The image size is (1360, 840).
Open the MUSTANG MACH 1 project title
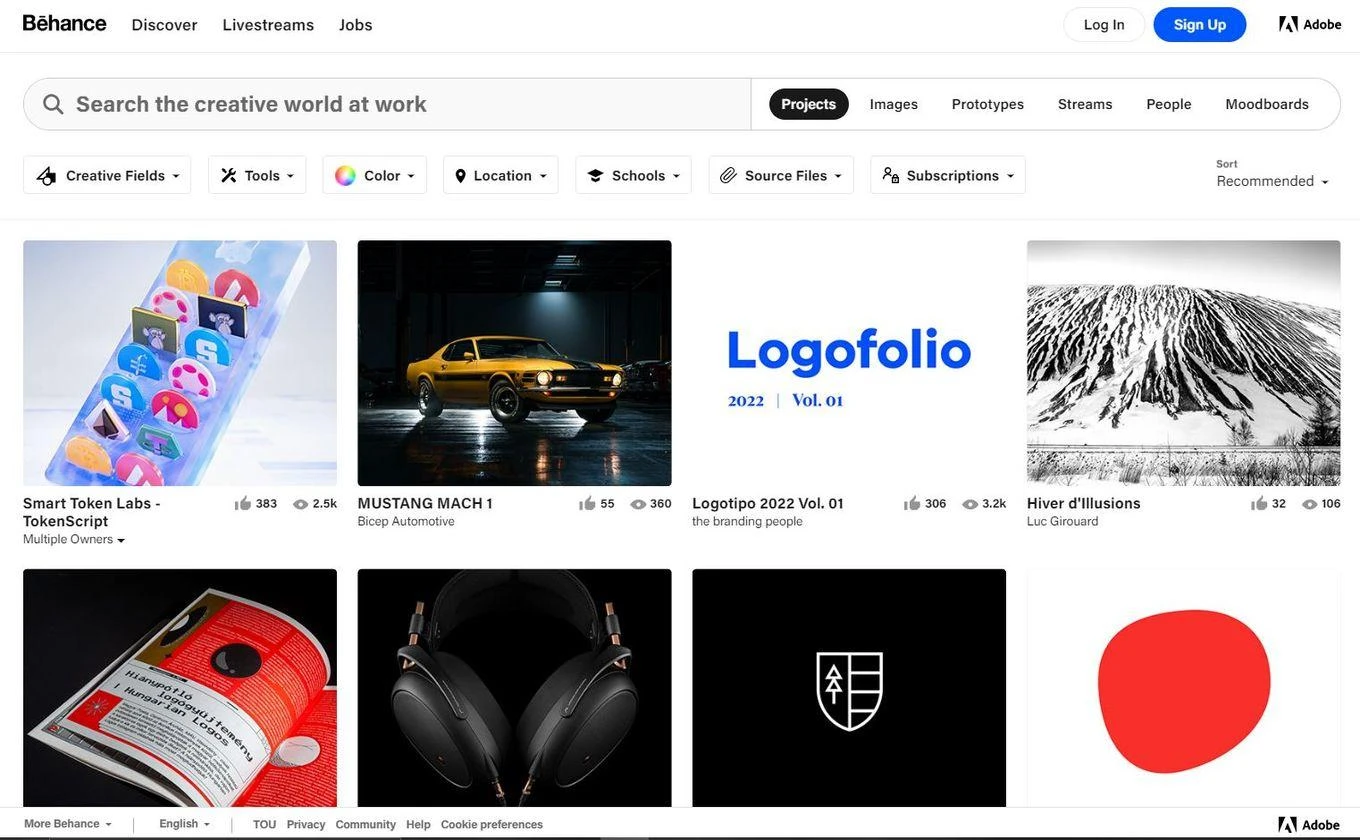425,504
